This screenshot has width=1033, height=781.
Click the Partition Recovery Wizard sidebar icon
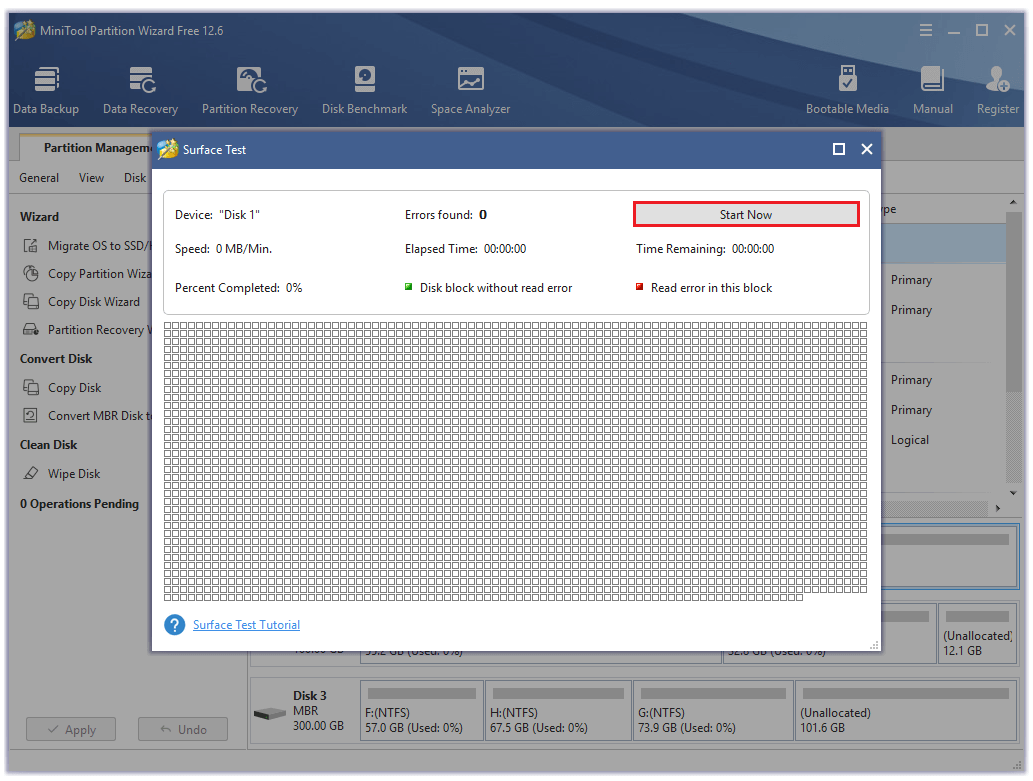[x=30, y=330]
